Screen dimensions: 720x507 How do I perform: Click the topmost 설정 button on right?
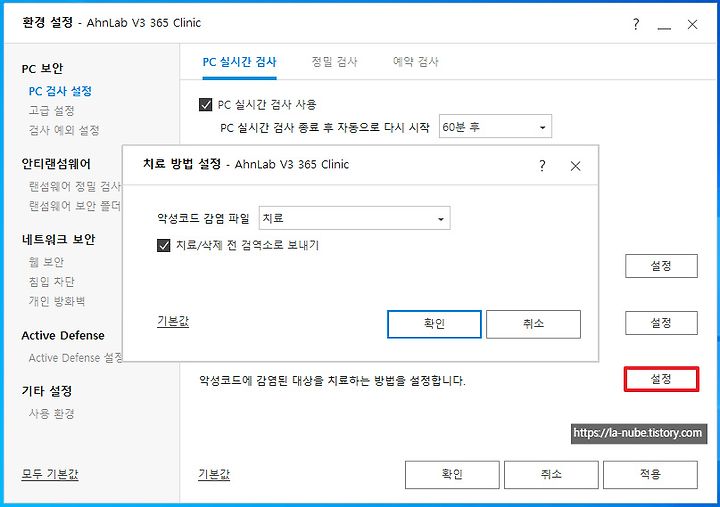(661, 266)
